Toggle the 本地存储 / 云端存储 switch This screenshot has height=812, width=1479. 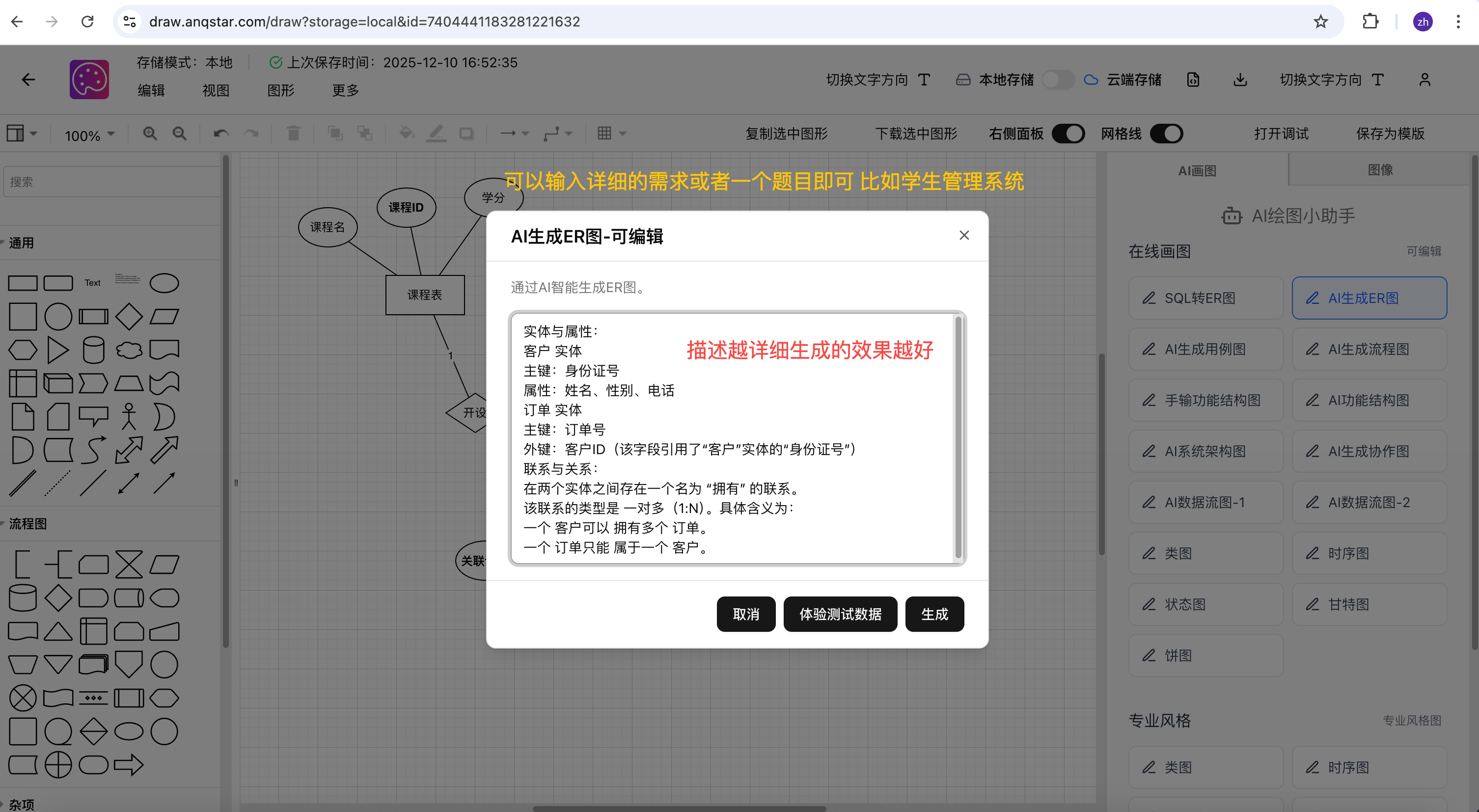(1058, 80)
